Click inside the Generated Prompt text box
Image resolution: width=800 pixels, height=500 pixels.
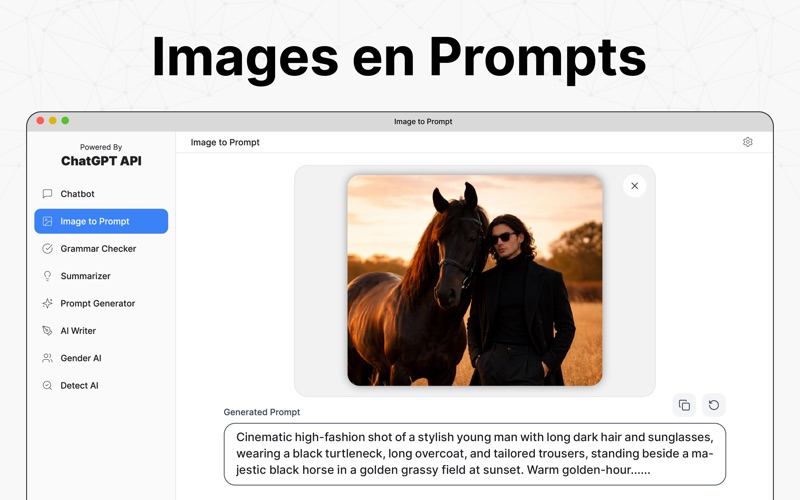(474, 454)
